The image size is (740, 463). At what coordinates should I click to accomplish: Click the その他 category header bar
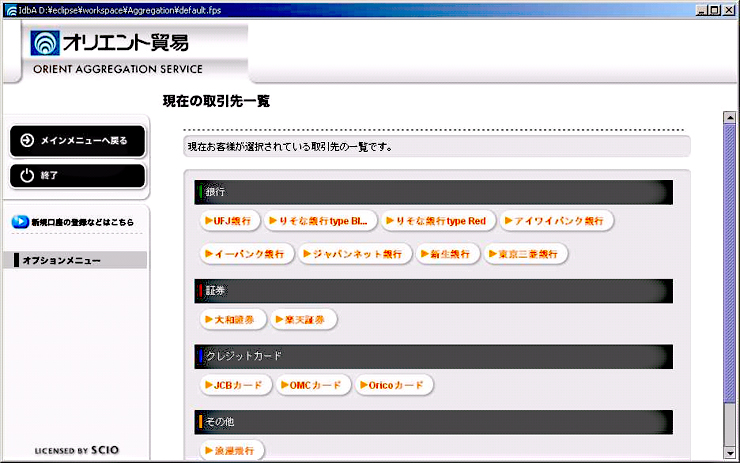tap(434, 422)
